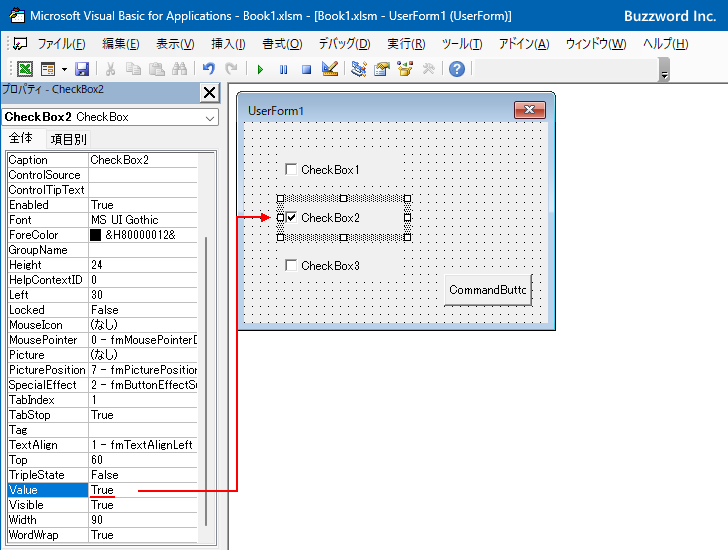728x550 pixels.
Task: Open the 挿入(I) menu
Action: pyautogui.click(x=228, y=44)
